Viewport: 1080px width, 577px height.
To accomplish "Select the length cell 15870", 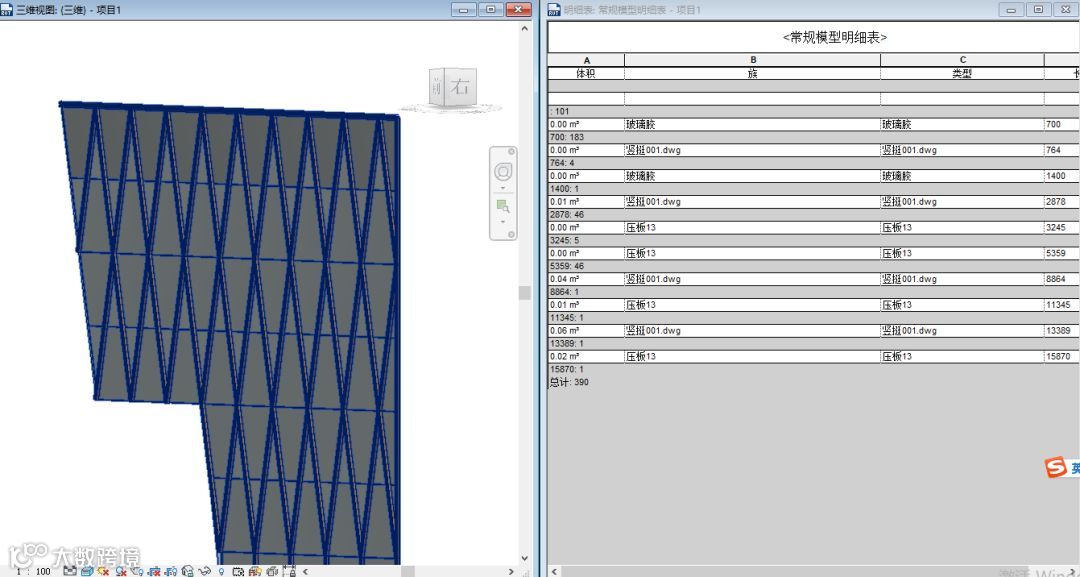I will [x=1062, y=357].
